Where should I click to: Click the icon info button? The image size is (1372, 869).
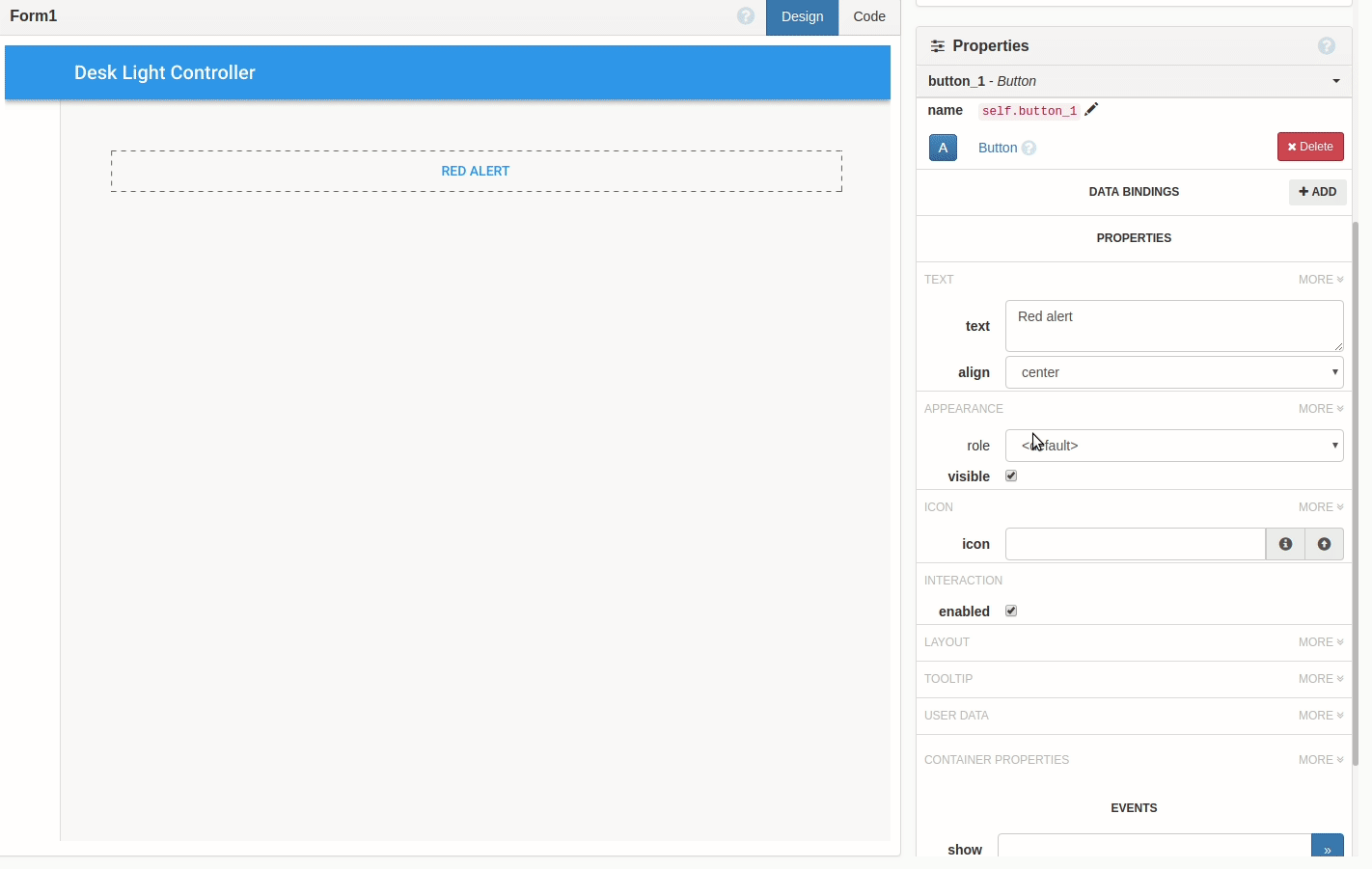click(1285, 544)
